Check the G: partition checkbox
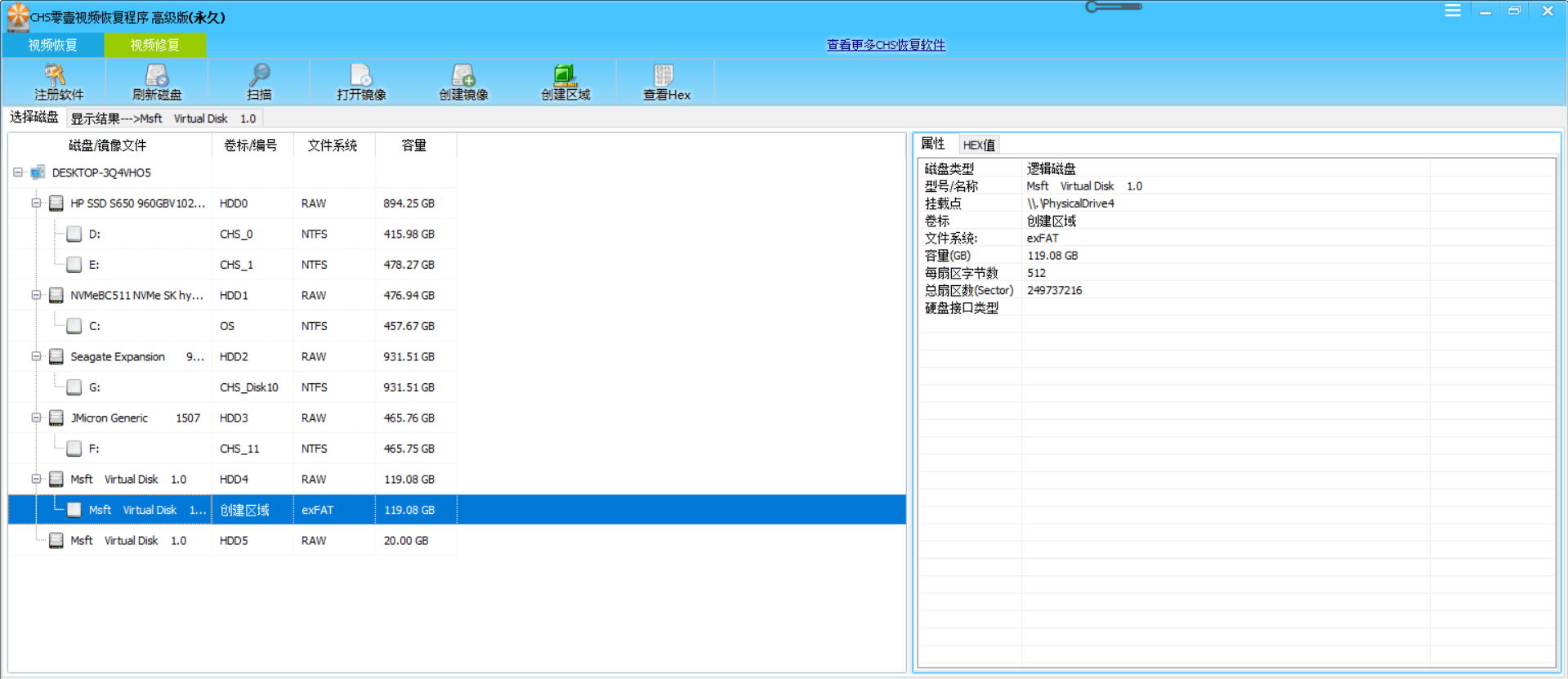The height and width of the screenshot is (679, 1568). point(74,387)
